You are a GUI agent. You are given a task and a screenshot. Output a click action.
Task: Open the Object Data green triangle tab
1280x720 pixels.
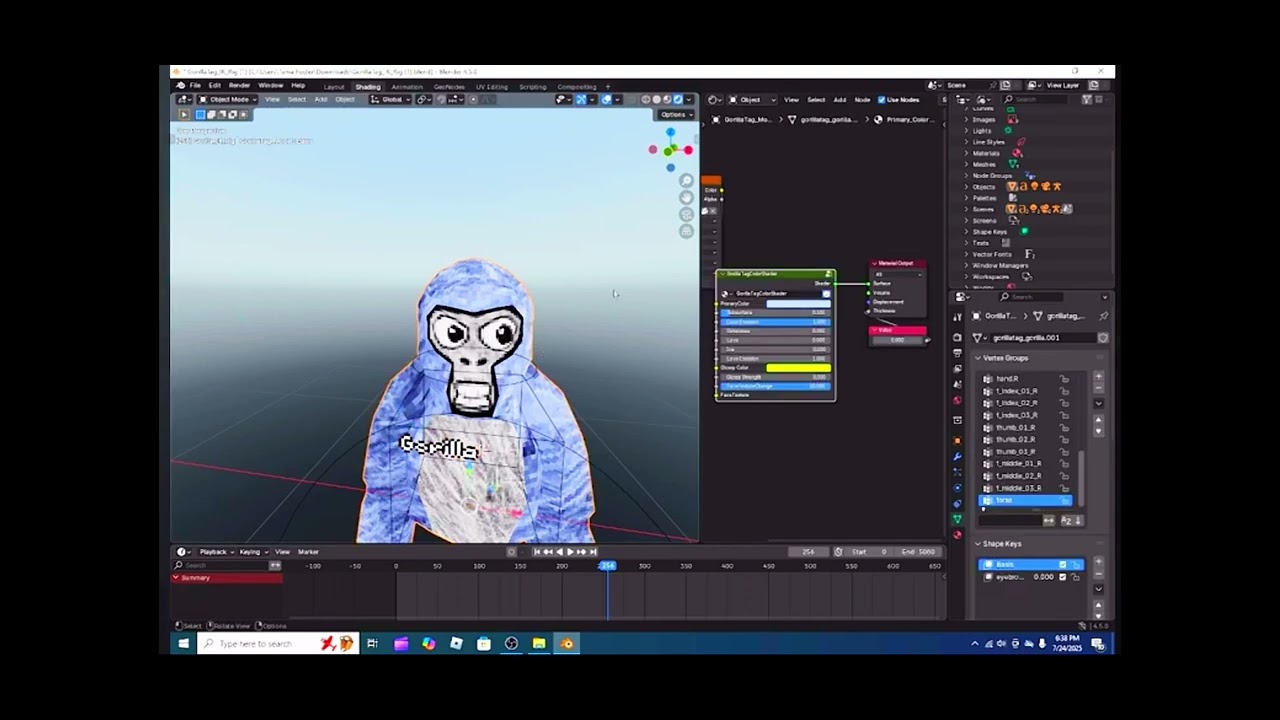coord(957,519)
